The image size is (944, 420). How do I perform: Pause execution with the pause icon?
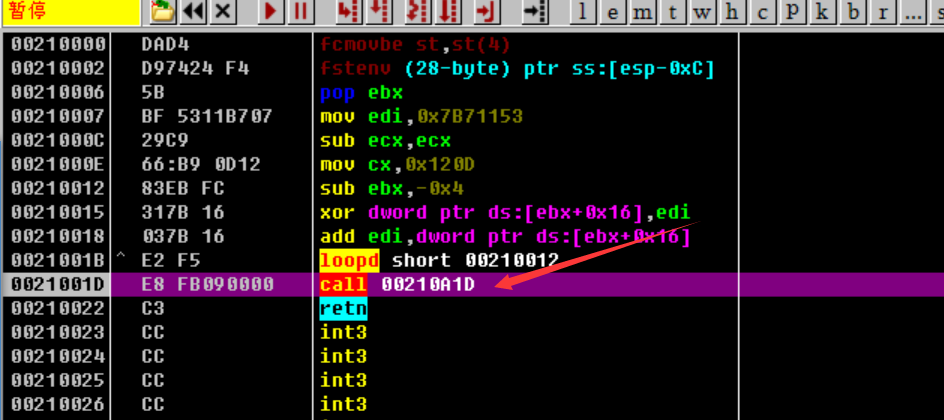pyautogui.click(x=301, y=12)
